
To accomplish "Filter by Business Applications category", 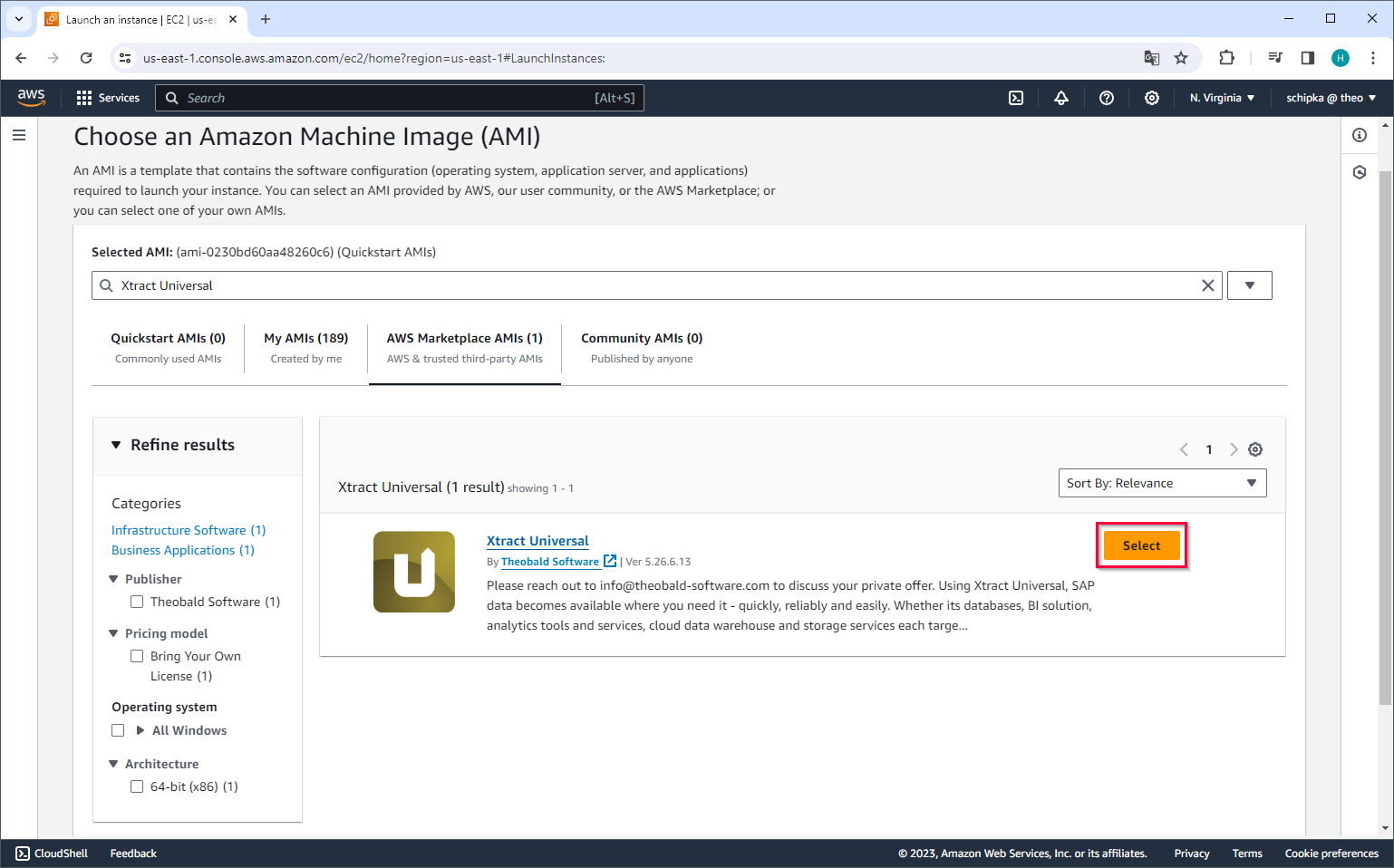I will pyautogui.click(x=183, y=550).
